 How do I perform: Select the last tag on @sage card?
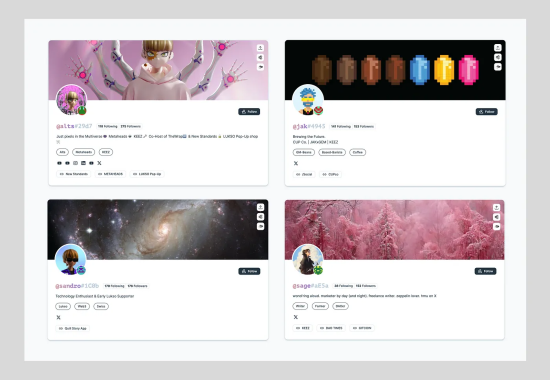click(x=341, y=306)
